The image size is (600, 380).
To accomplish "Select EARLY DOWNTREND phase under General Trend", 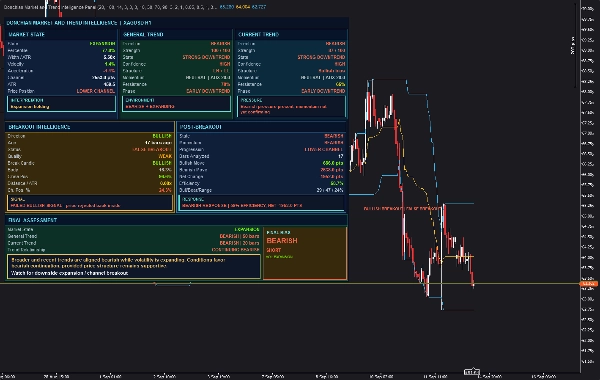I will 208,91.
